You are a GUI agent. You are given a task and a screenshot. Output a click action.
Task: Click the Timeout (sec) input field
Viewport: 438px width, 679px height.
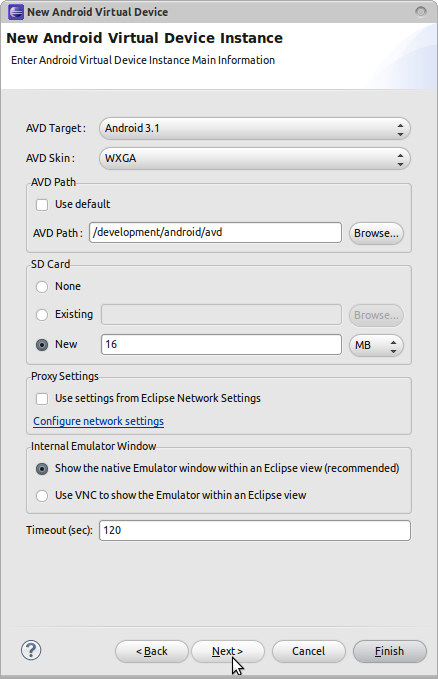tap(255, 530)
